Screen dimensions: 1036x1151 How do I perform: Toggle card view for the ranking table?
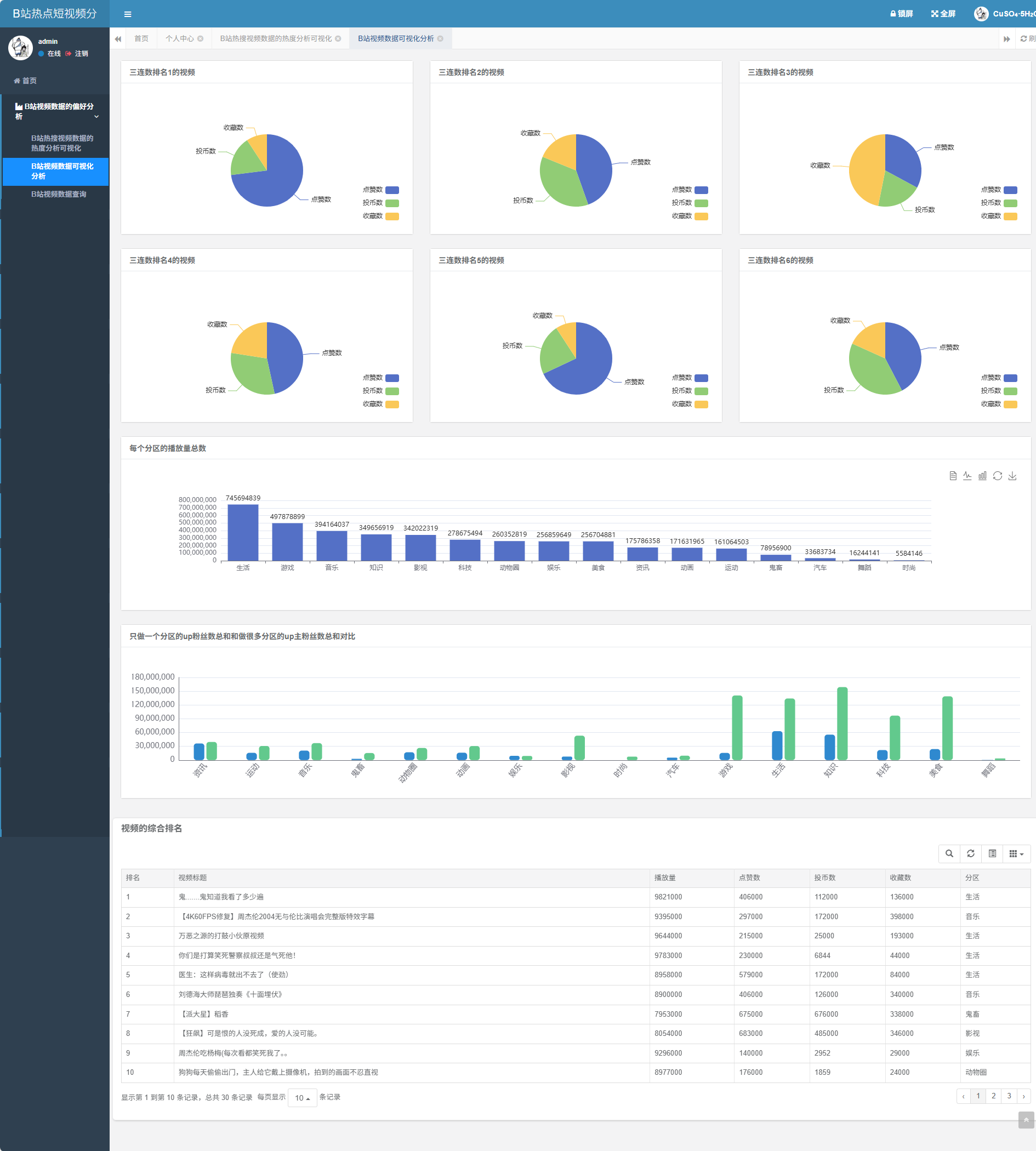click(x=992, y=853)
